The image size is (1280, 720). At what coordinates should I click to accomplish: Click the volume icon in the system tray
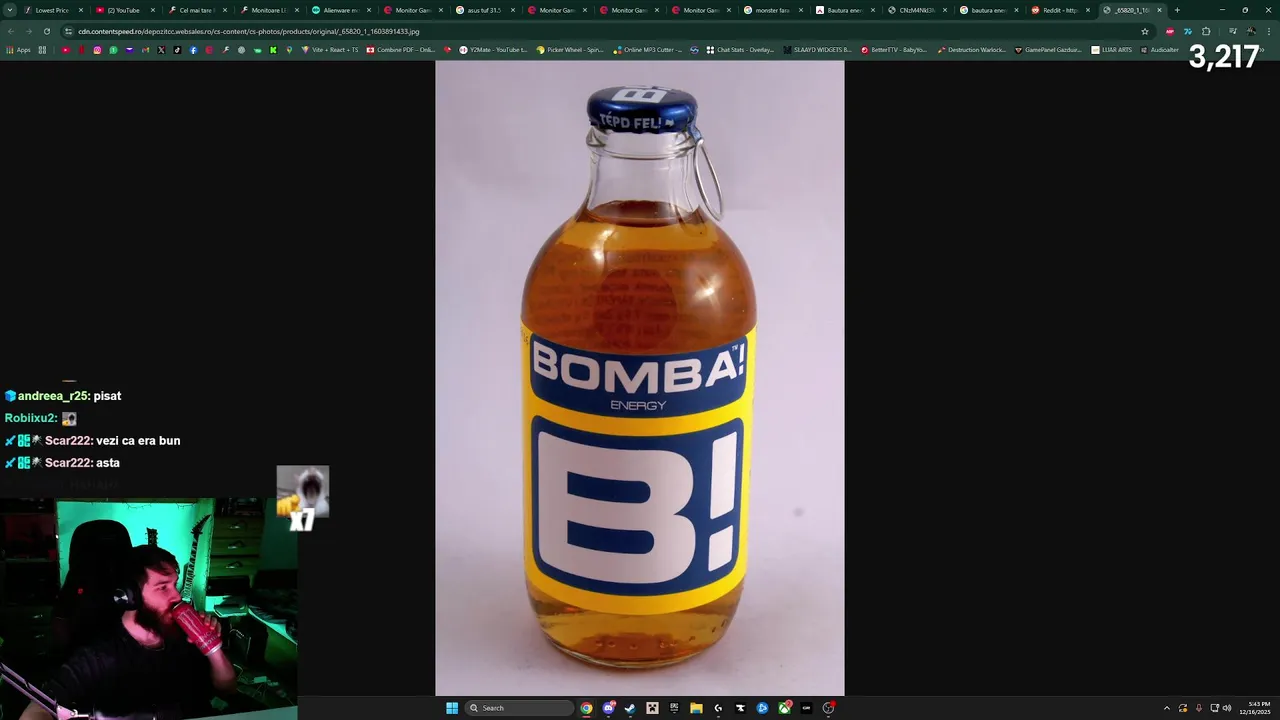tap(1227, 708)
